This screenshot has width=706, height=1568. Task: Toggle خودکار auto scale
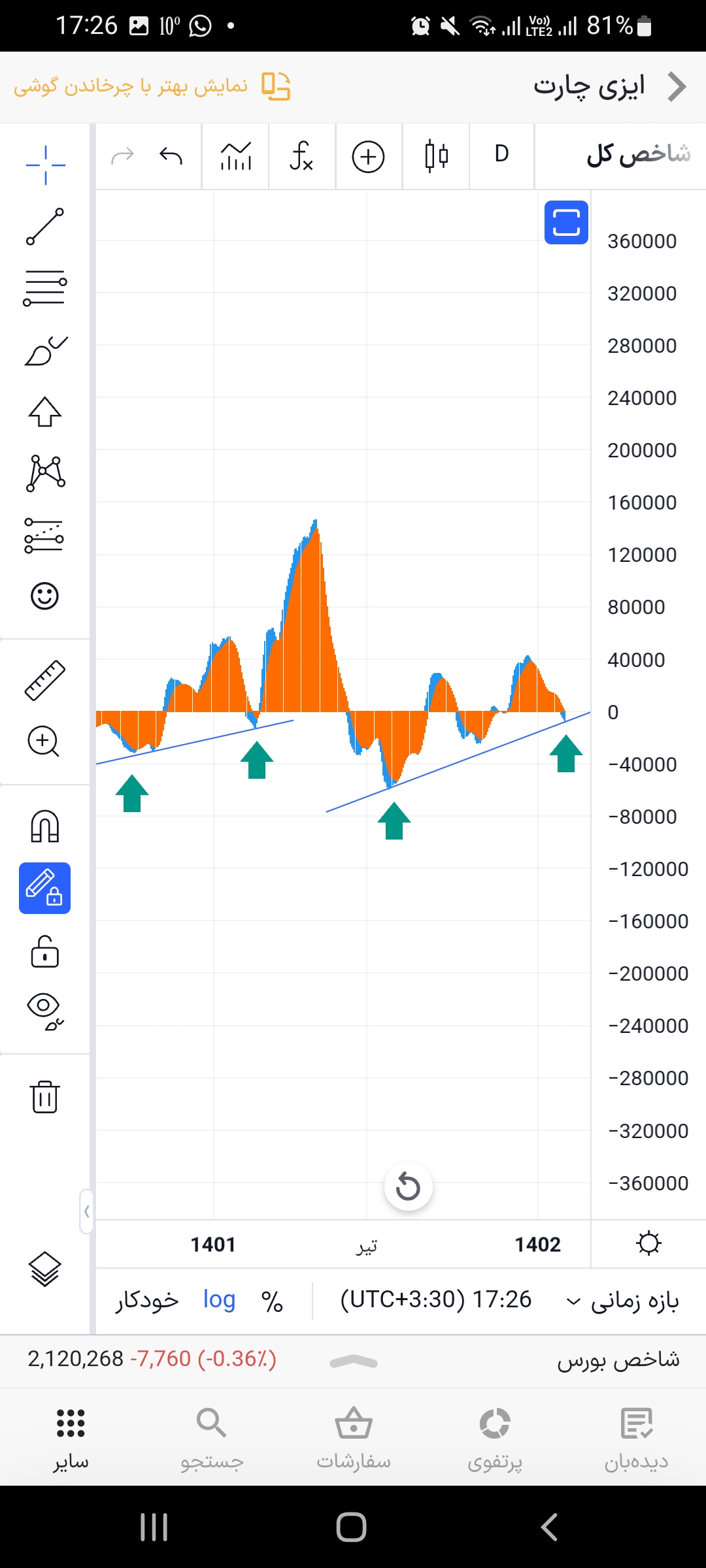point(147,1299)
